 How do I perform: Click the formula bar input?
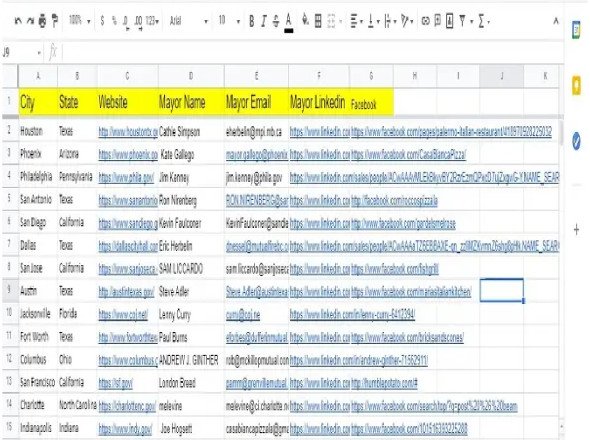pyautogui.click(x=312, y=52)
